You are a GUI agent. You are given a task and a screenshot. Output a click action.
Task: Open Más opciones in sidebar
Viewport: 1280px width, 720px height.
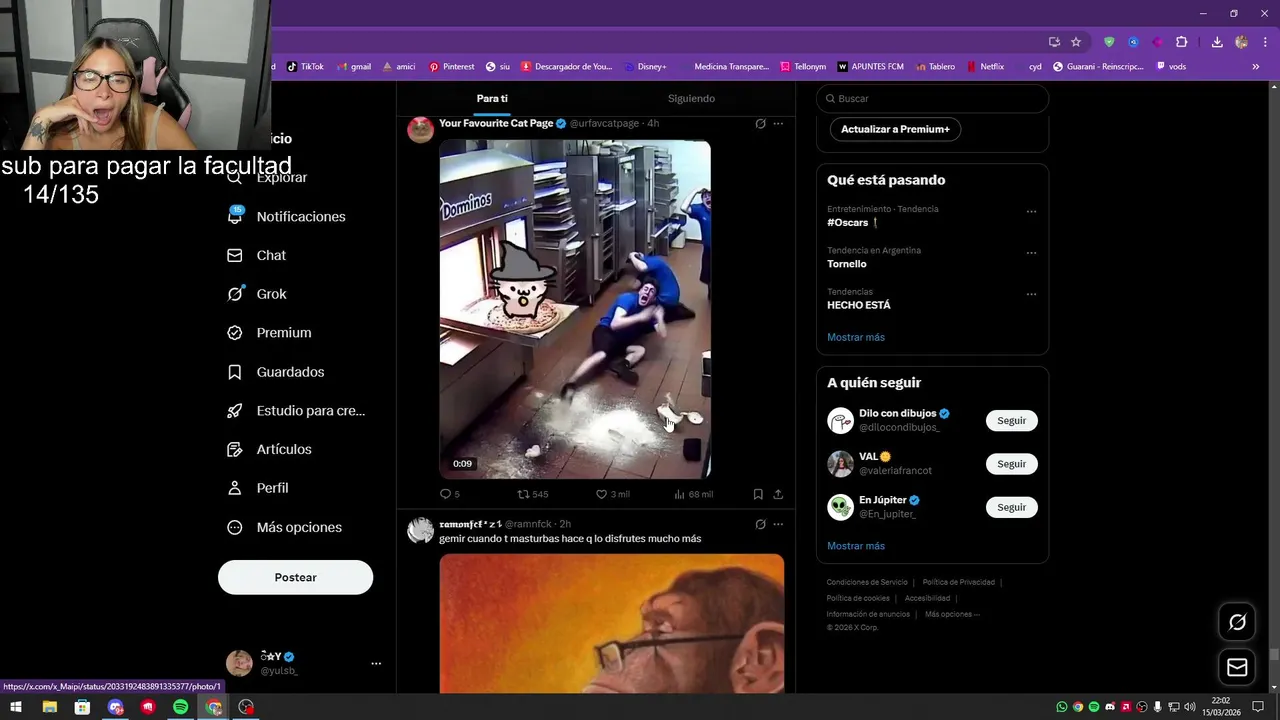coord(285,527)
